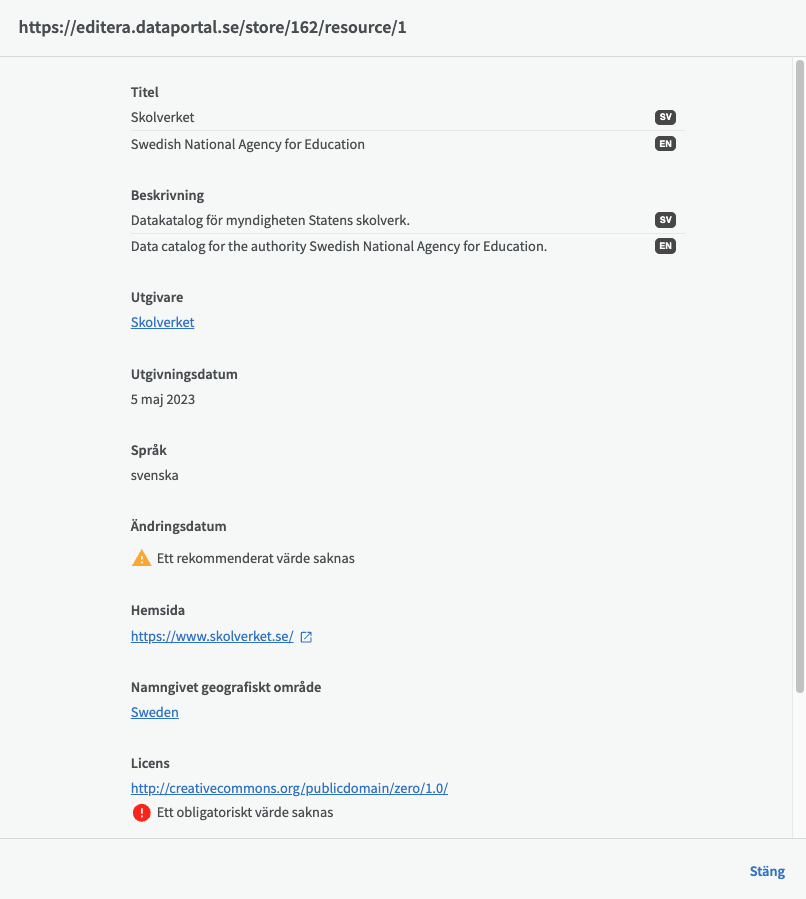Click the EN badge beside Data catalog description
The height and width of the screenshot is (899, 806).
click(665, 246)
